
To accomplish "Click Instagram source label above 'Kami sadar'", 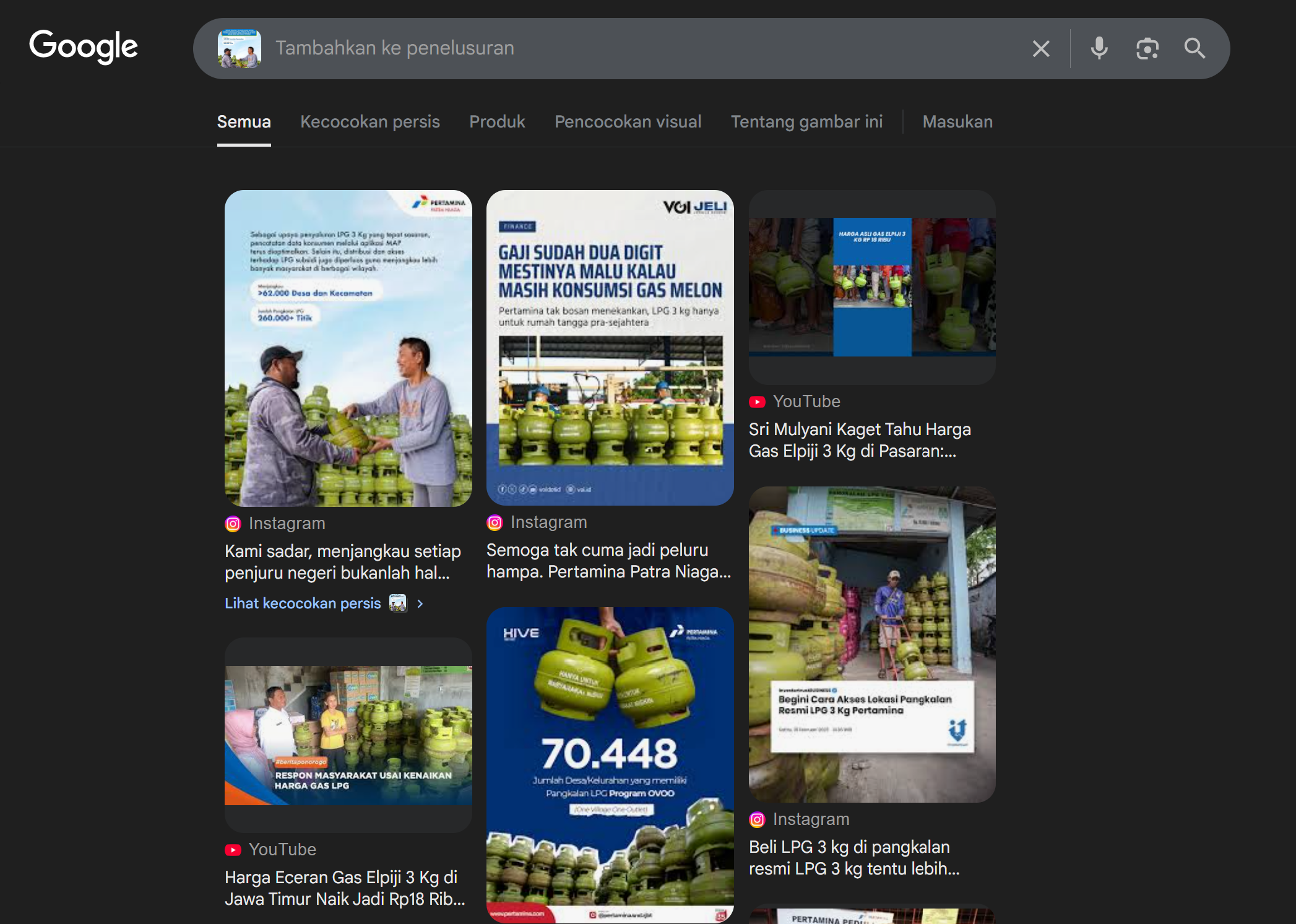I will [x=287, y=524].
